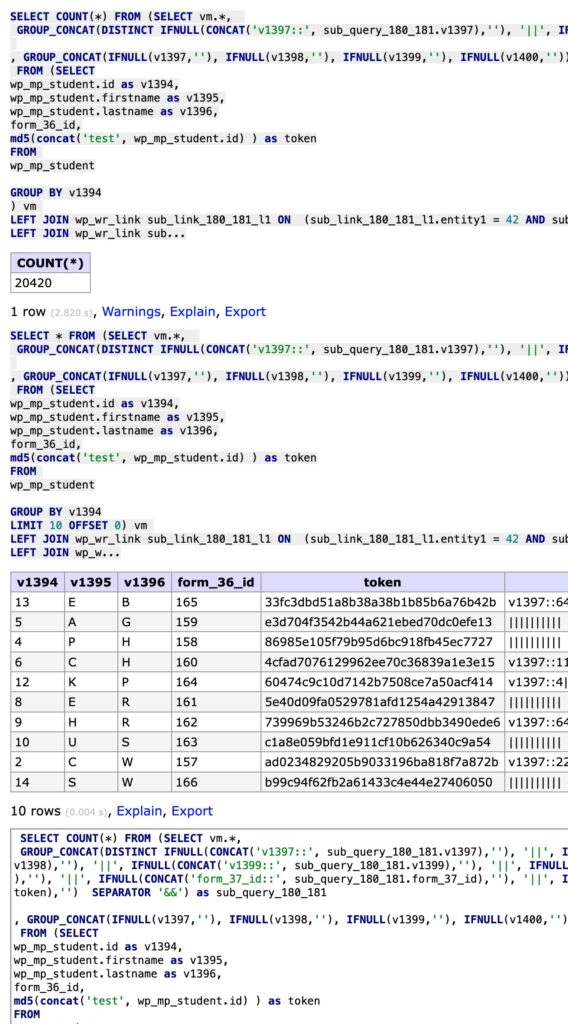Click the v1396 column header
The image size is (568, 1024).
click(145, 582)
